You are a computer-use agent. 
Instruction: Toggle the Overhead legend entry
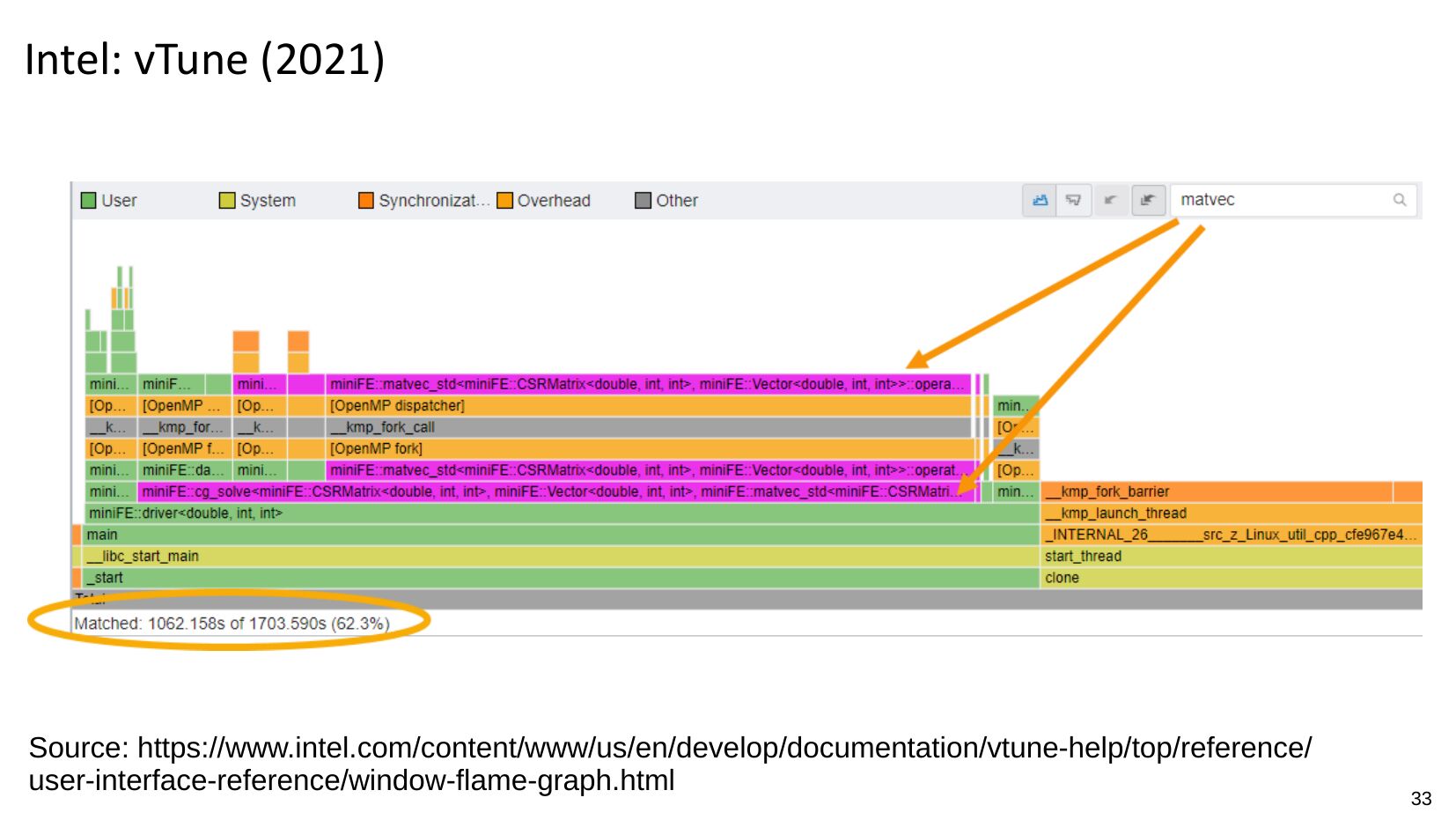point(504,201)
